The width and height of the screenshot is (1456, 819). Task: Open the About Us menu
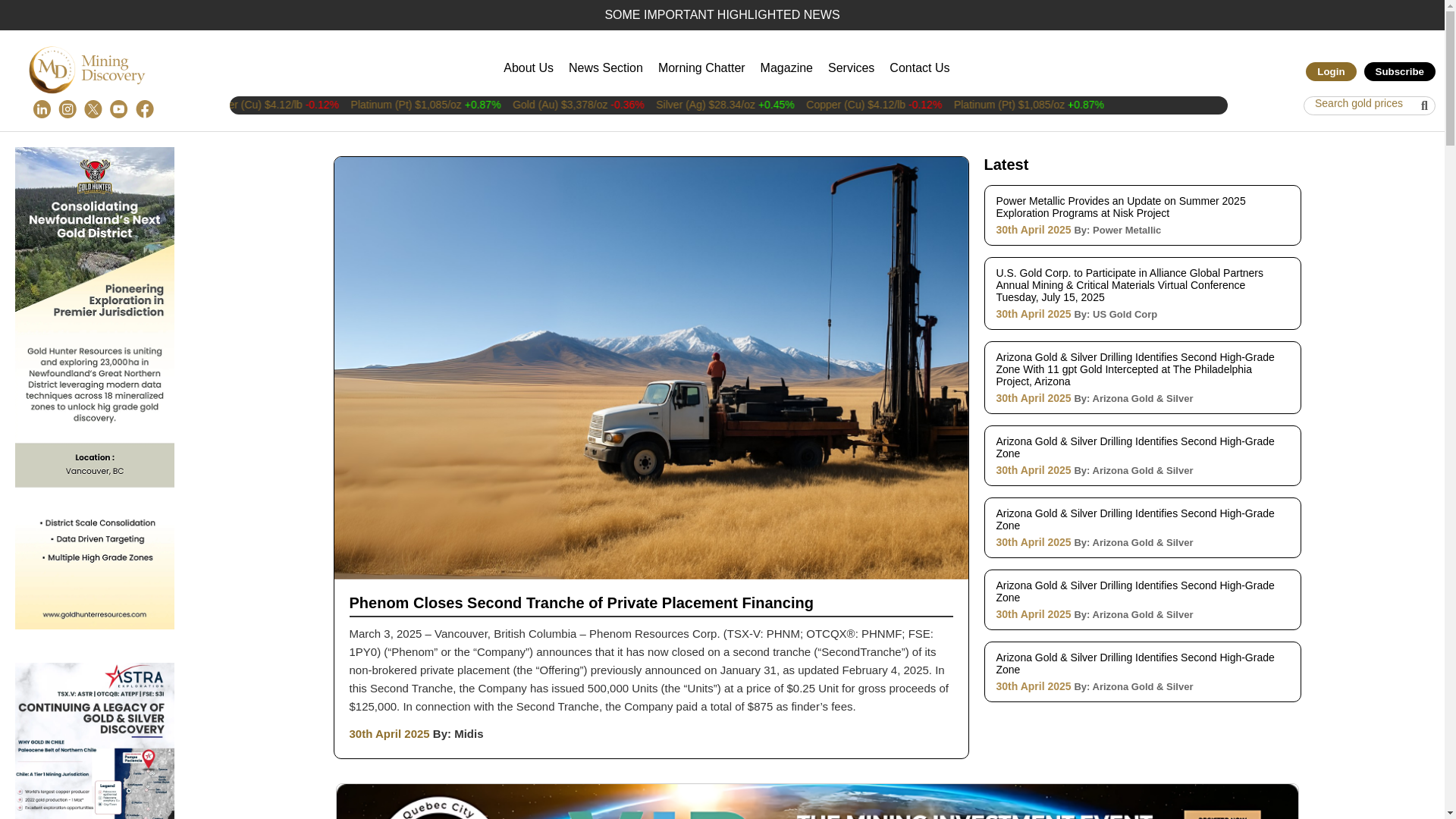click(x=529, y=68)
